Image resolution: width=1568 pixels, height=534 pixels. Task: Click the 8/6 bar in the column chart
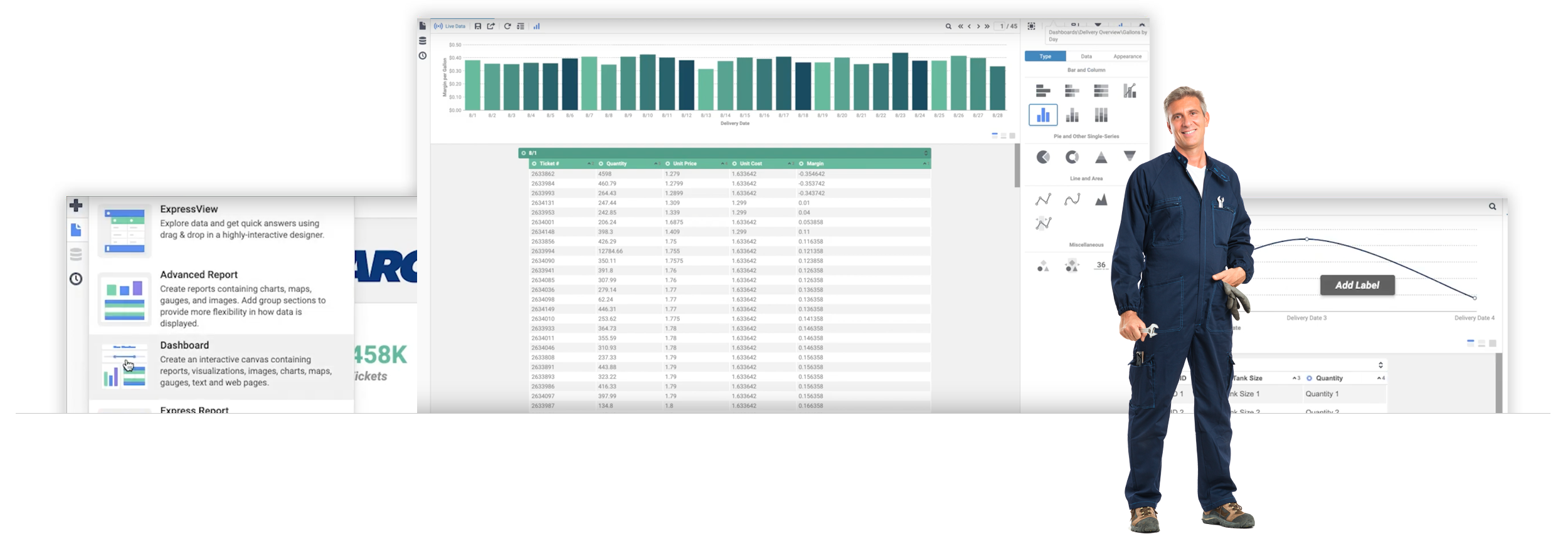(569, 84)
